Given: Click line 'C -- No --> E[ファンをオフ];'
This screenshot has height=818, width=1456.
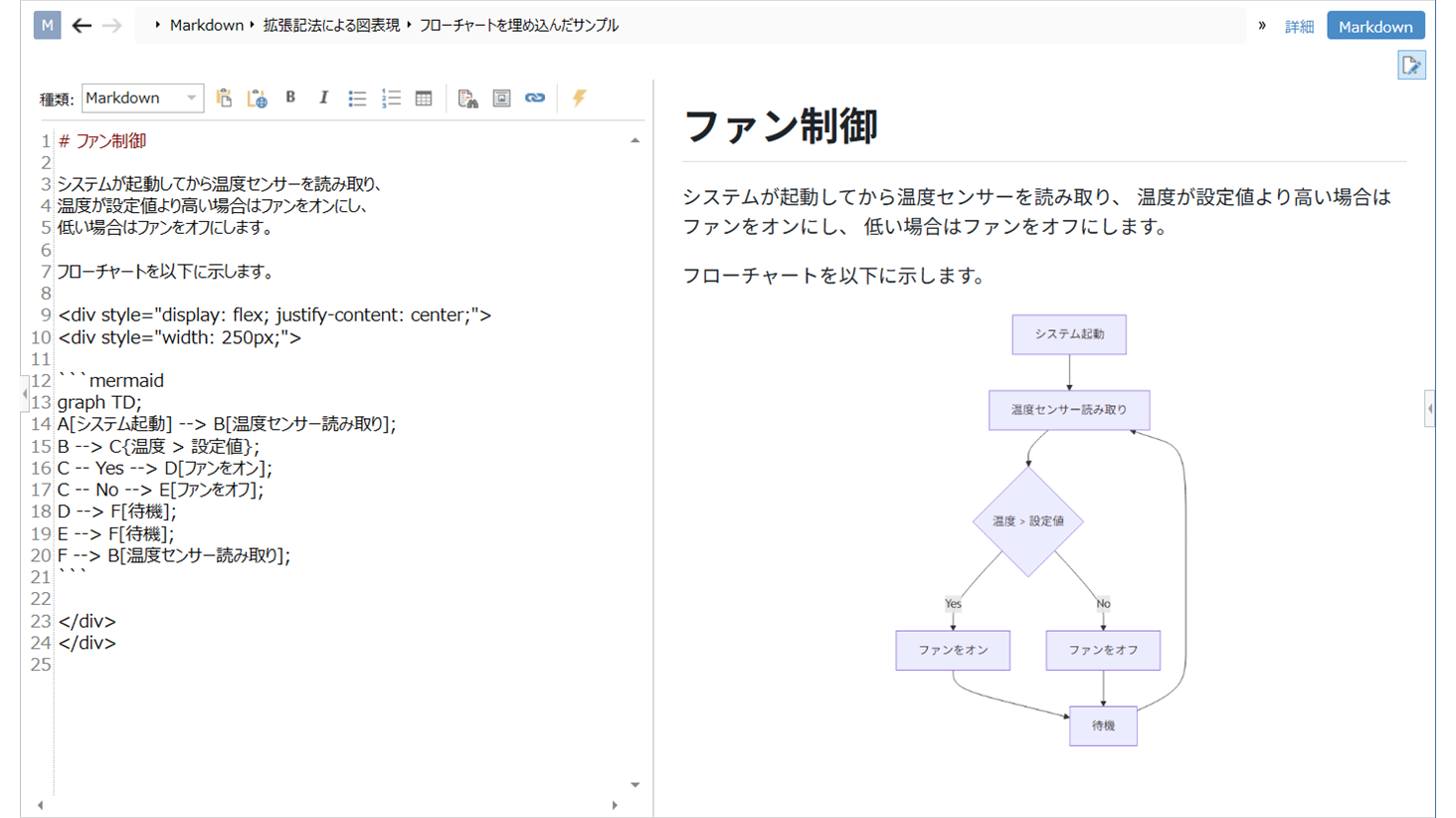Looking at the screenshot, I should pos(160,490).
